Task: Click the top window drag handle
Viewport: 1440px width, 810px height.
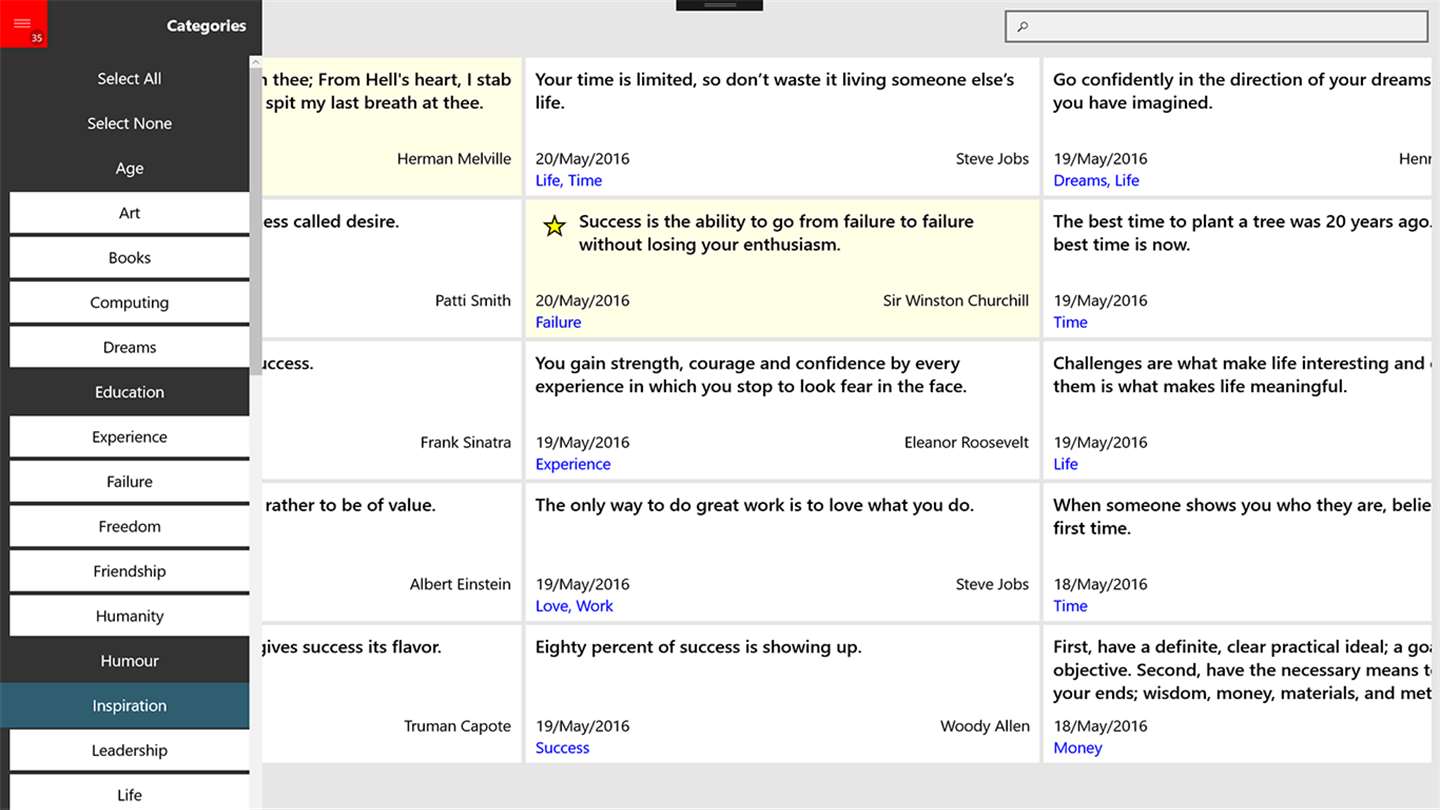Action: [x=719, y=5]
